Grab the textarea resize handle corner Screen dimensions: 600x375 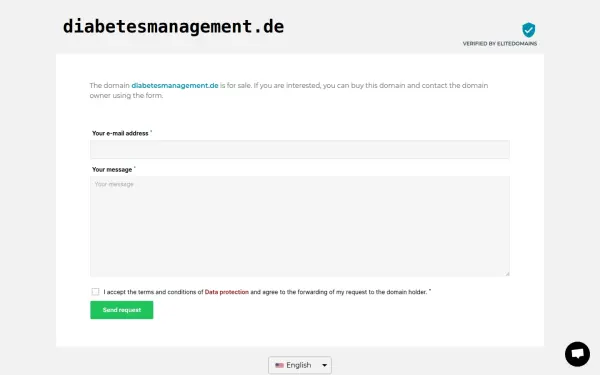(507, 274)
